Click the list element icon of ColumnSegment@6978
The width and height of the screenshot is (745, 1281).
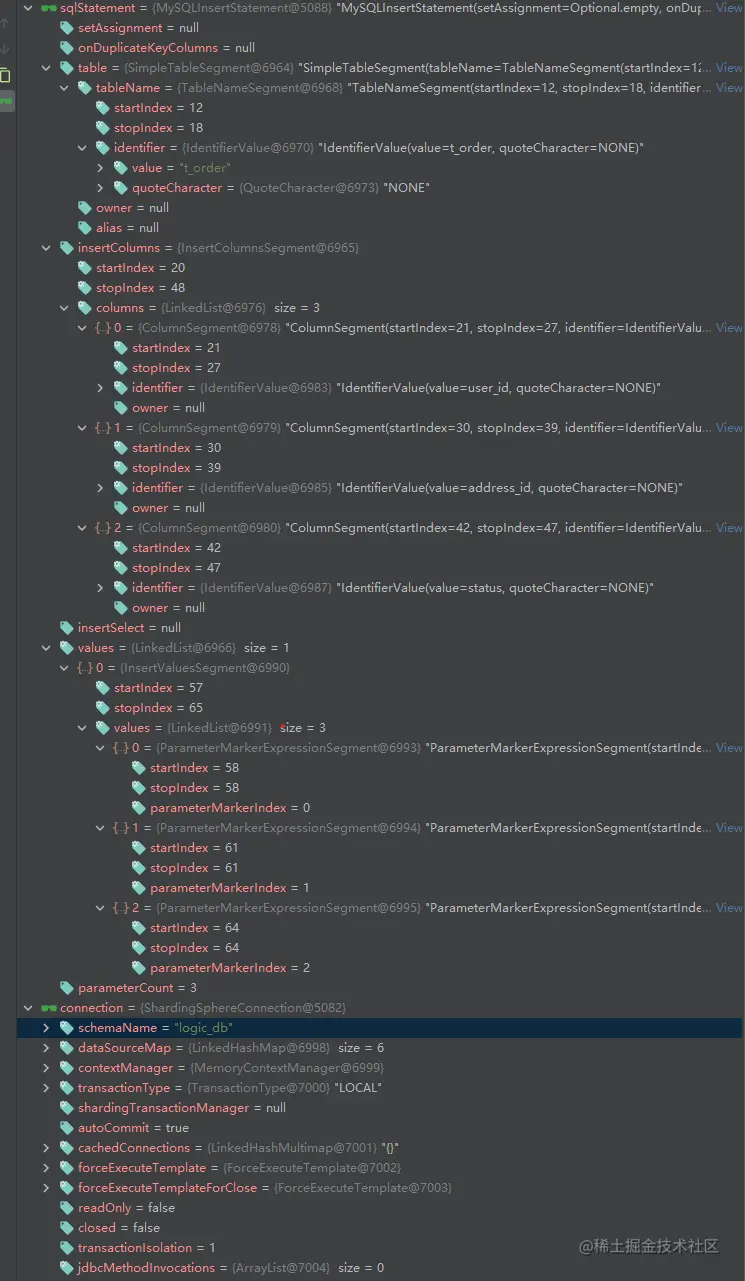(x=103, y=328)
